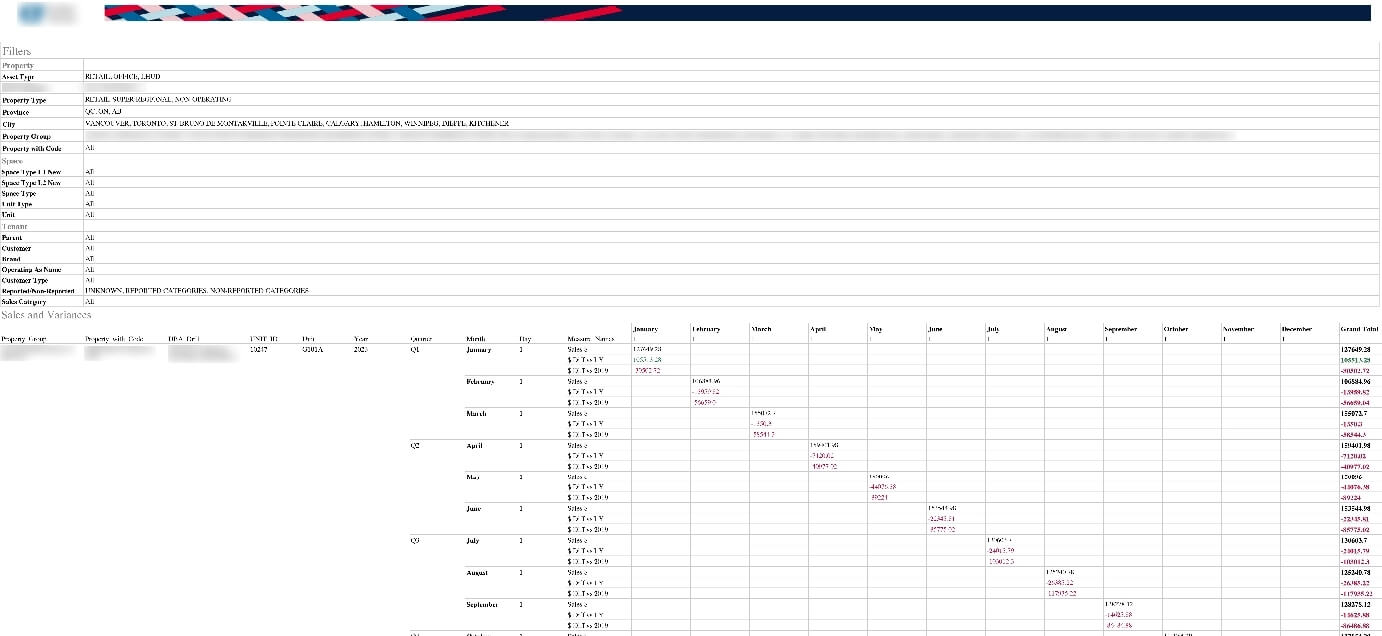
Task: Select the 'QC, ON, AB' province value
Action: point(103,112)
